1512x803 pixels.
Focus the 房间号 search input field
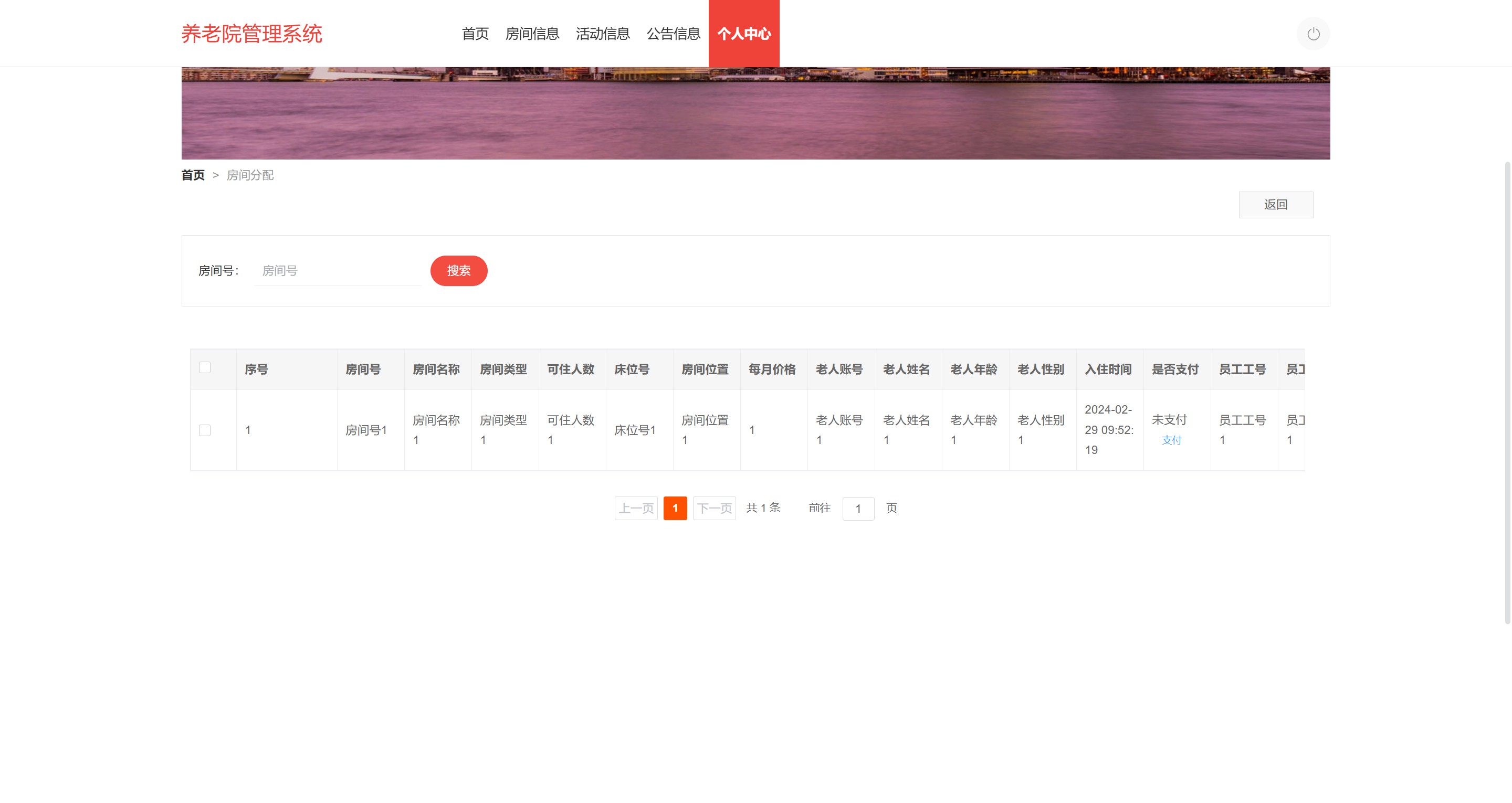point(338,271)
